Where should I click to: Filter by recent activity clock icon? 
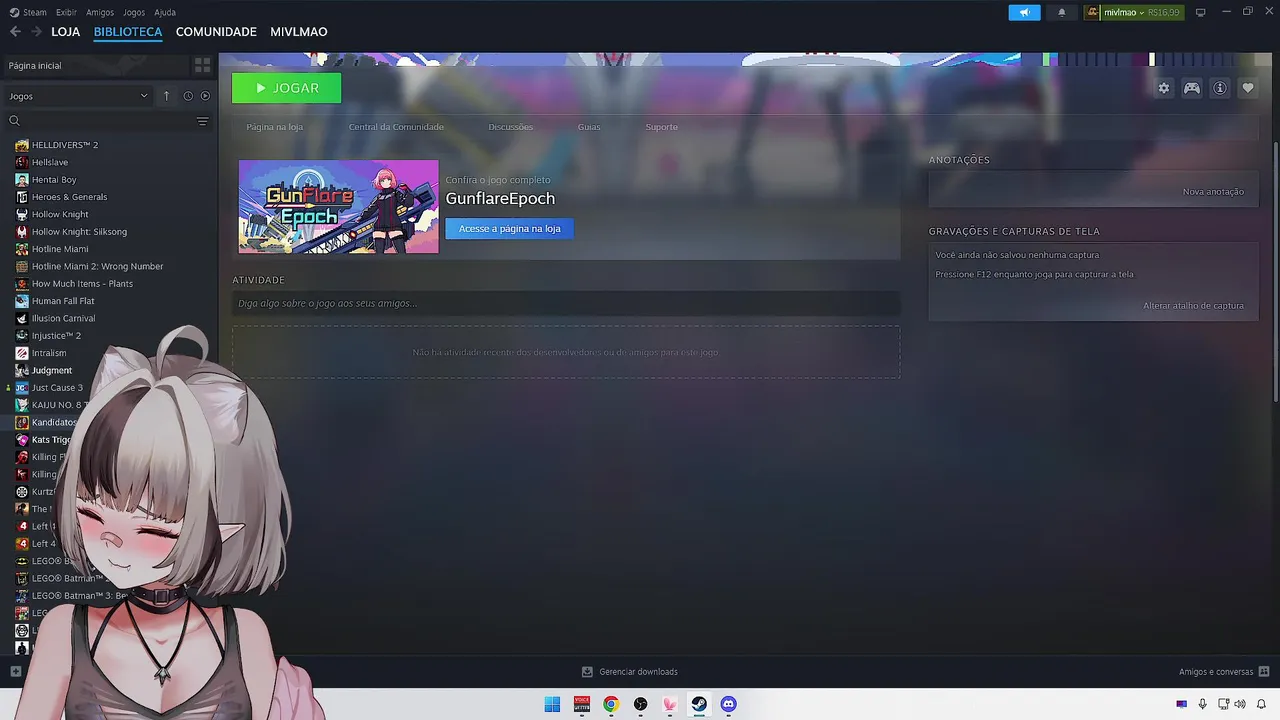188,96
